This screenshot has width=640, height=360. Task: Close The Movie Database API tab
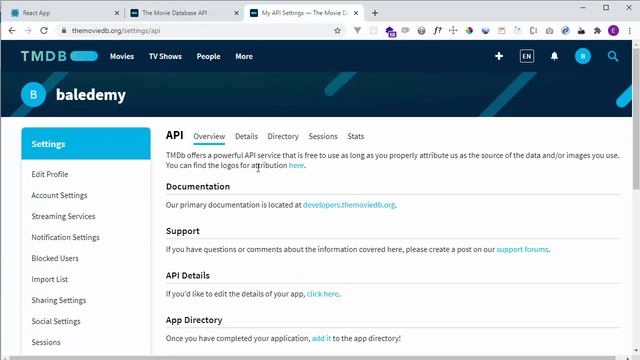point(236,13)
